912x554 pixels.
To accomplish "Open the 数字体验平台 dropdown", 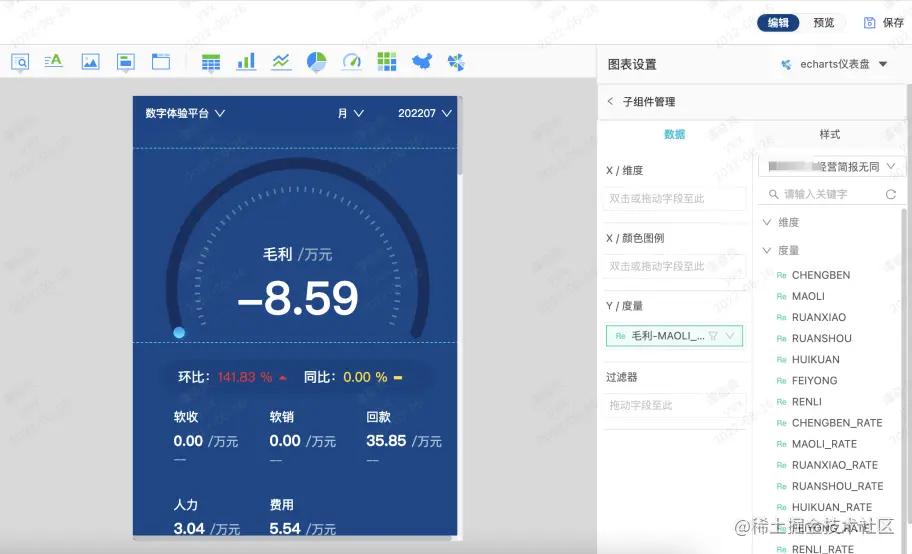I will tap(185, 113).
